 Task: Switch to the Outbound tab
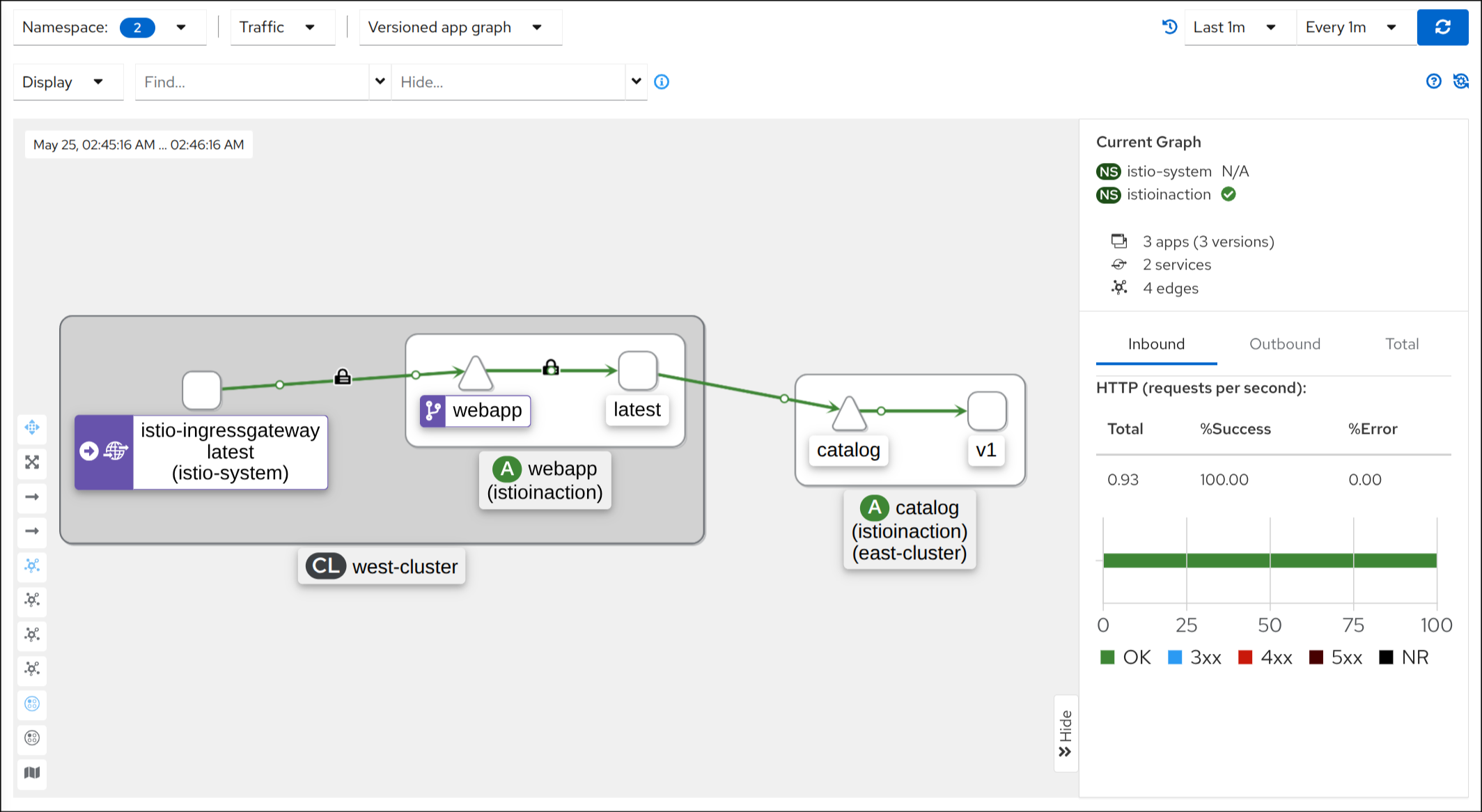(x=1284, y=344)
